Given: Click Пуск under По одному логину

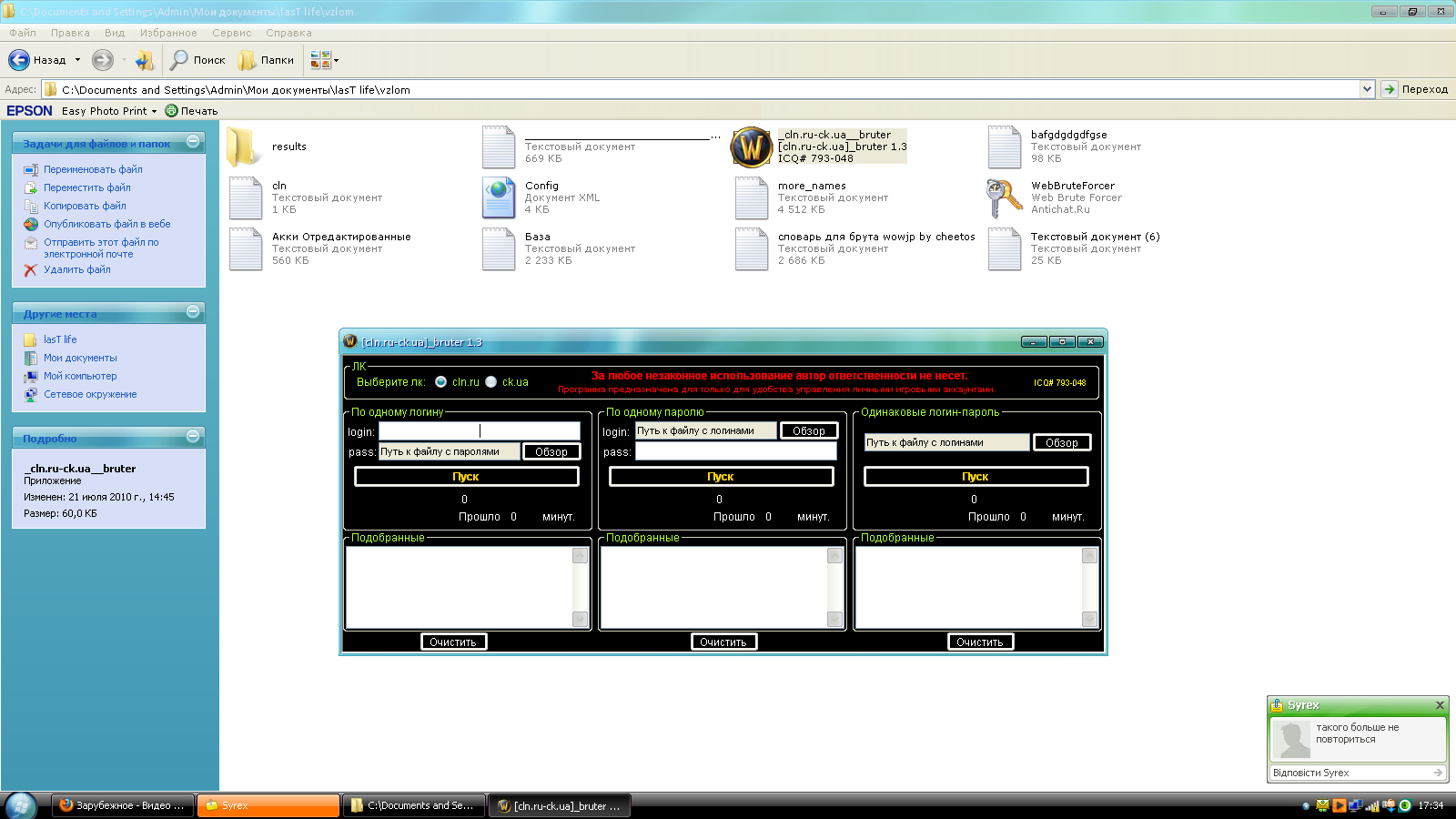Looking at the screenshot, I should [x=466, y=477].
